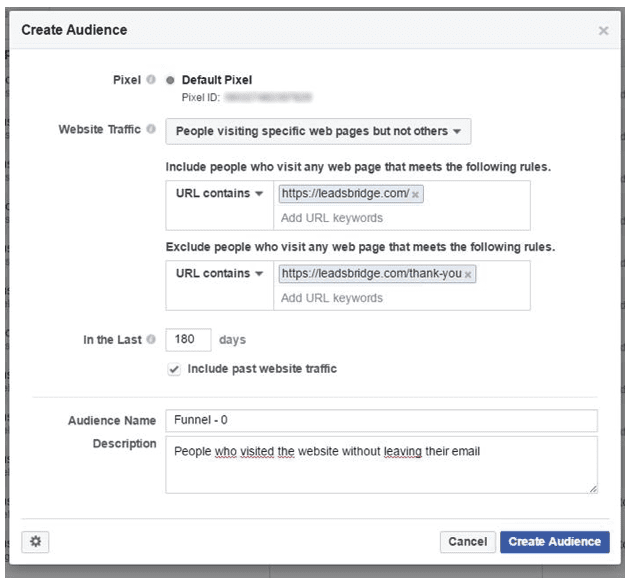Click the grey Default Pixel status dot
Viewport: 628px width, 580px height.
[170, 79]
